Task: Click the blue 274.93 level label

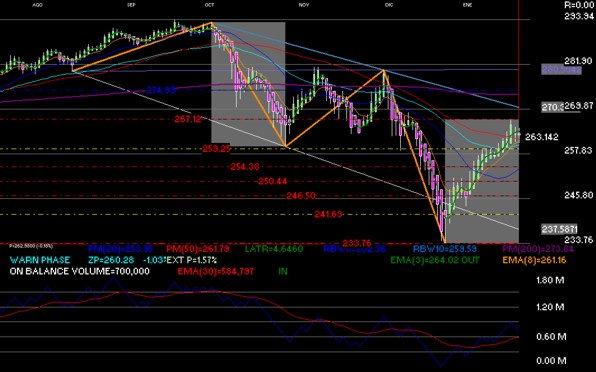Action: [161, 90]
